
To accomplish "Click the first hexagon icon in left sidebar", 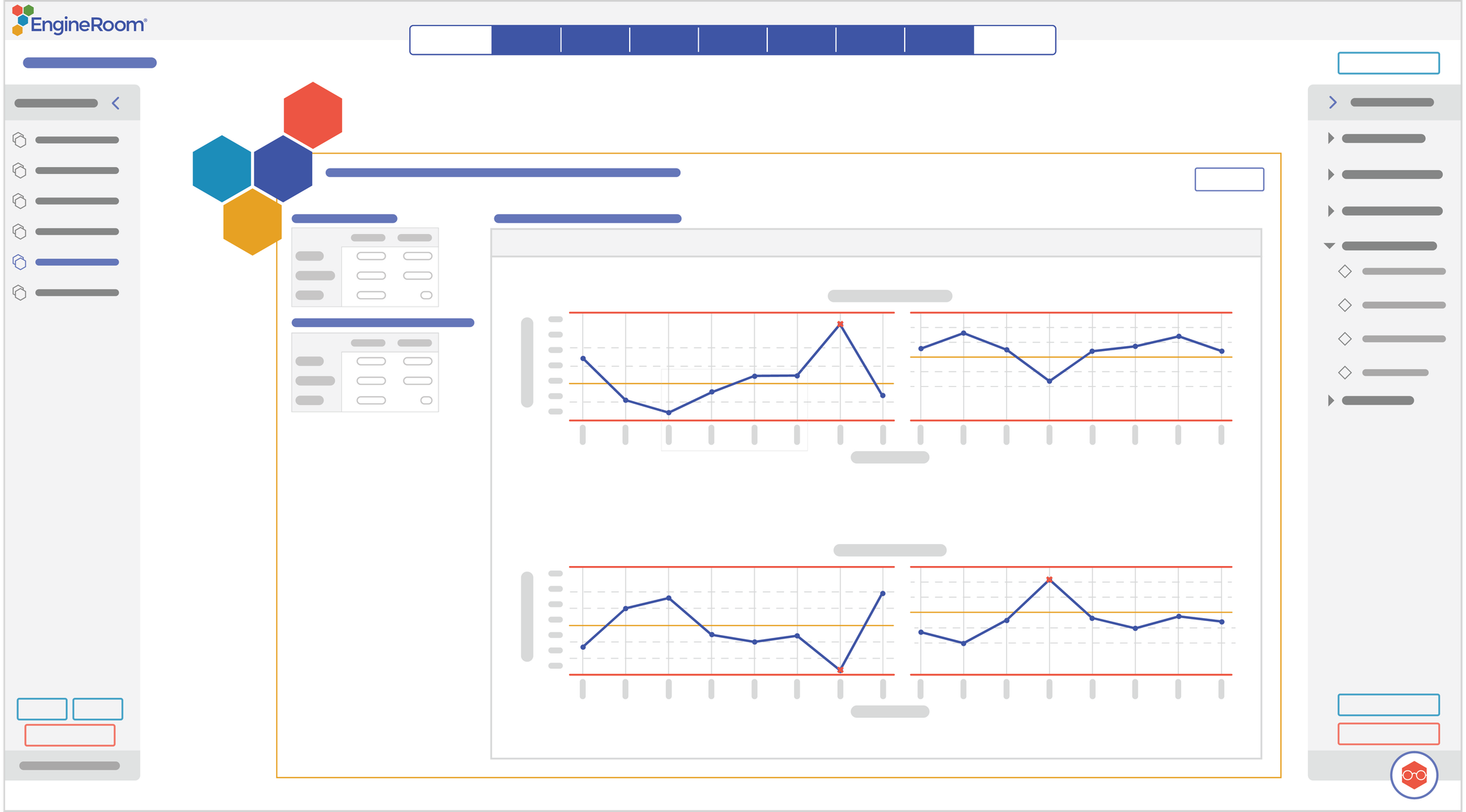I will coord(20,140).
